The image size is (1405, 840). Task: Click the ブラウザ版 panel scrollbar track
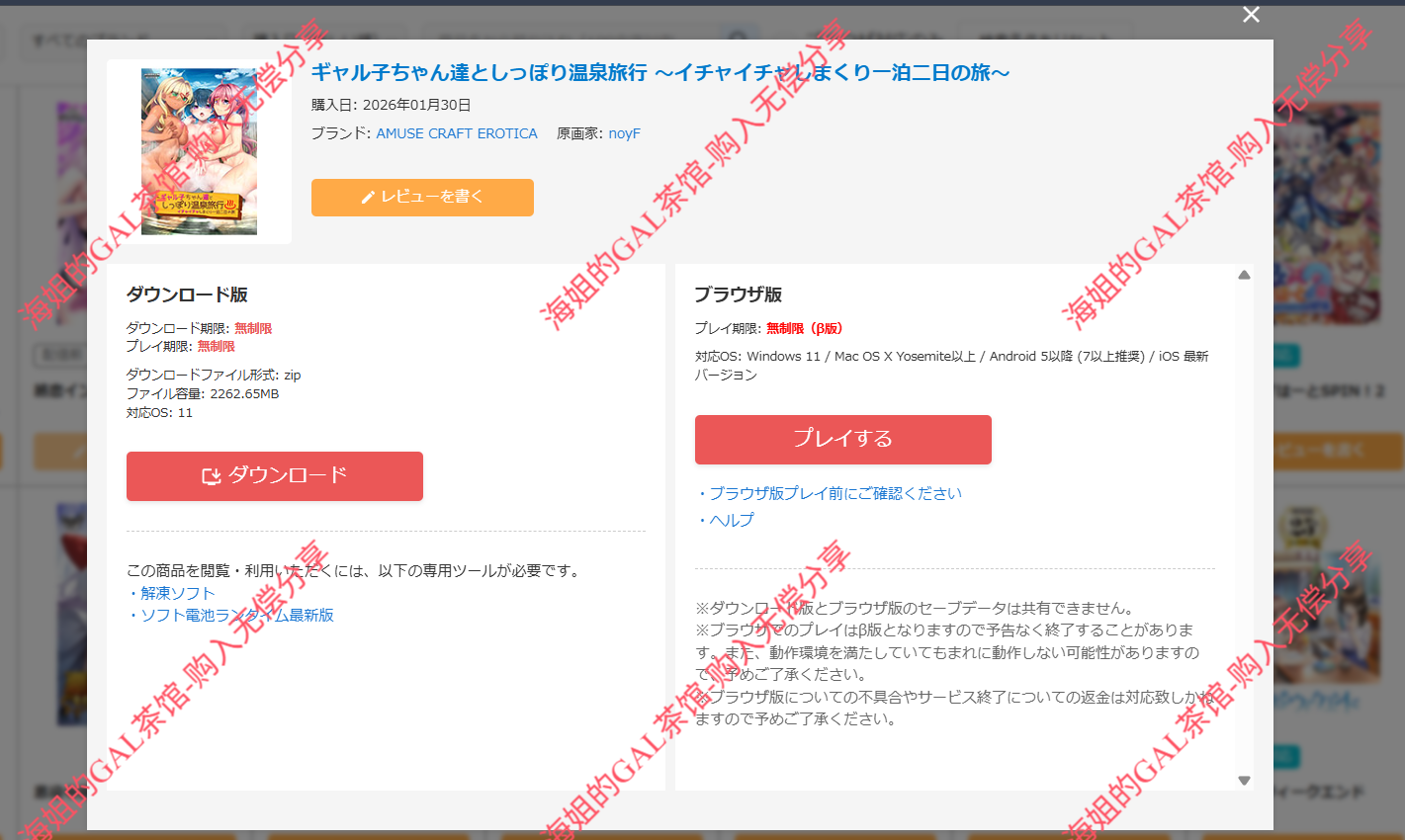(x=1244, y=524)
